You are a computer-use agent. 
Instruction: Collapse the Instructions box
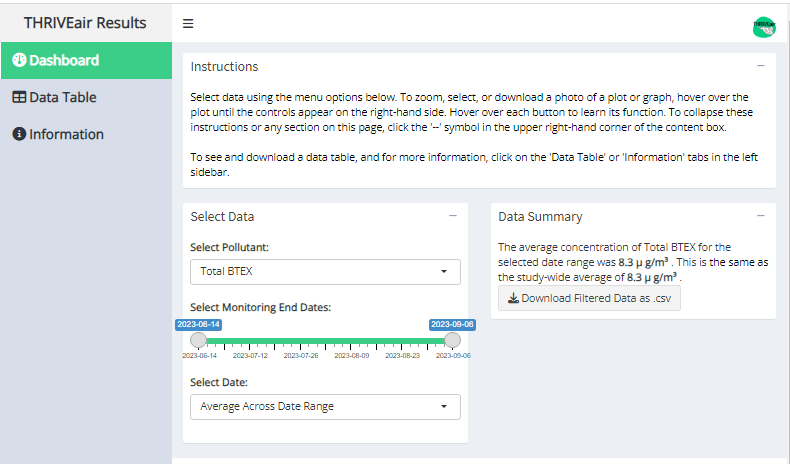pyautogui.click(x=761, y=66)
